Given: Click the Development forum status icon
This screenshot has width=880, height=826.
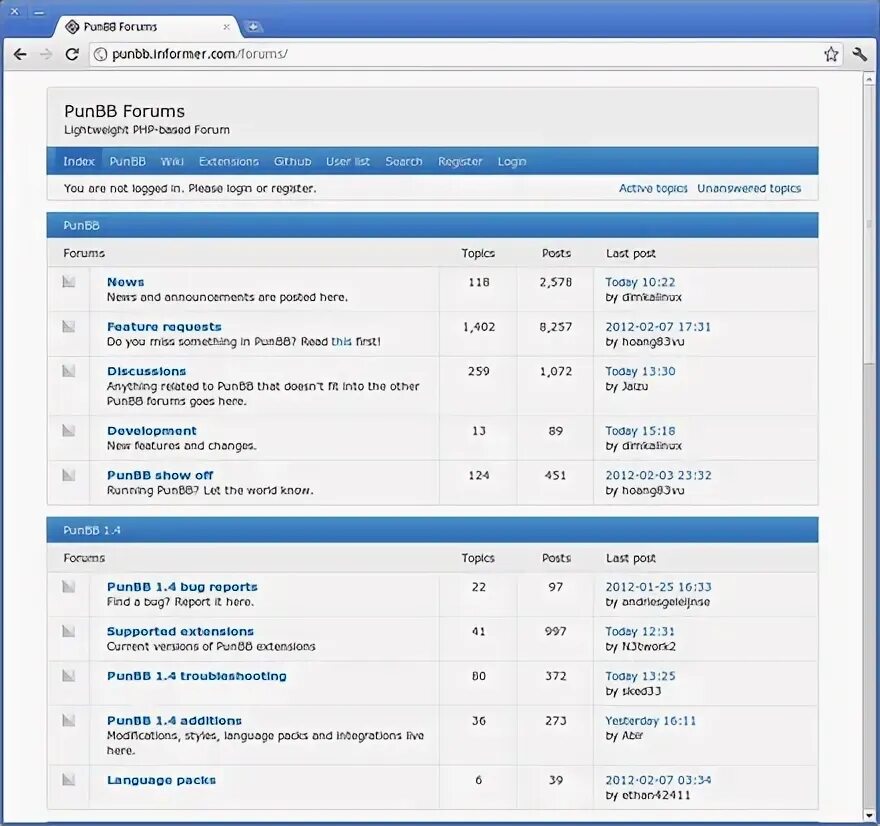Looking at the screenshot, I should (x=68, y=431).
